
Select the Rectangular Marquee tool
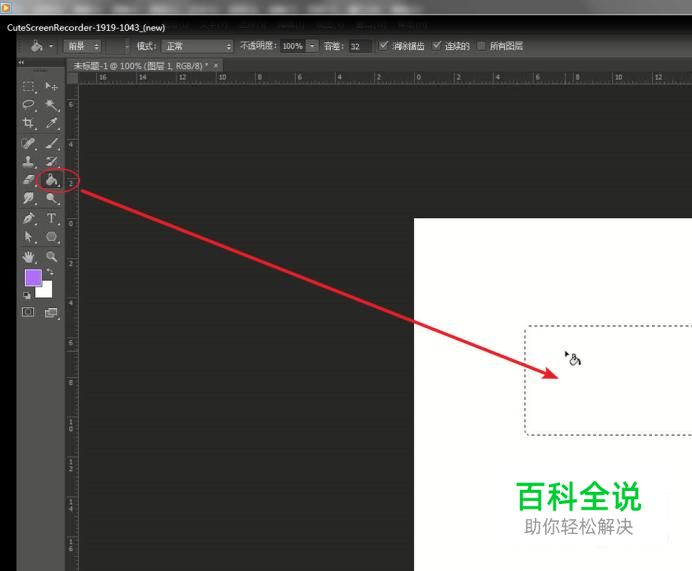click(29, 86)
